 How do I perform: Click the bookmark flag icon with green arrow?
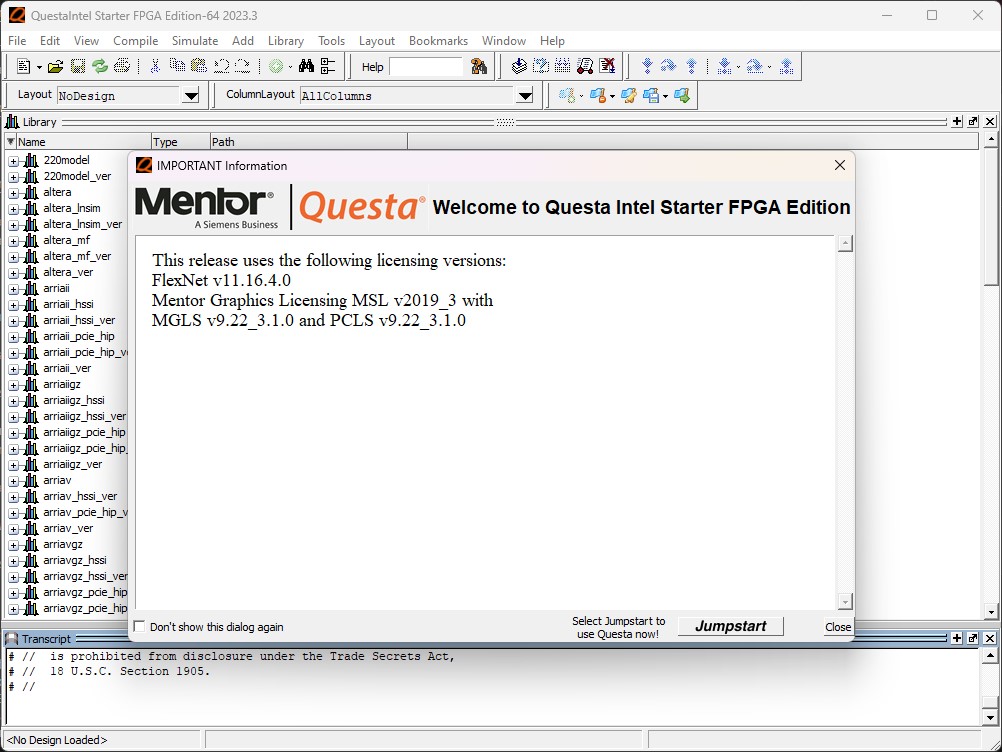pos(682,96)
